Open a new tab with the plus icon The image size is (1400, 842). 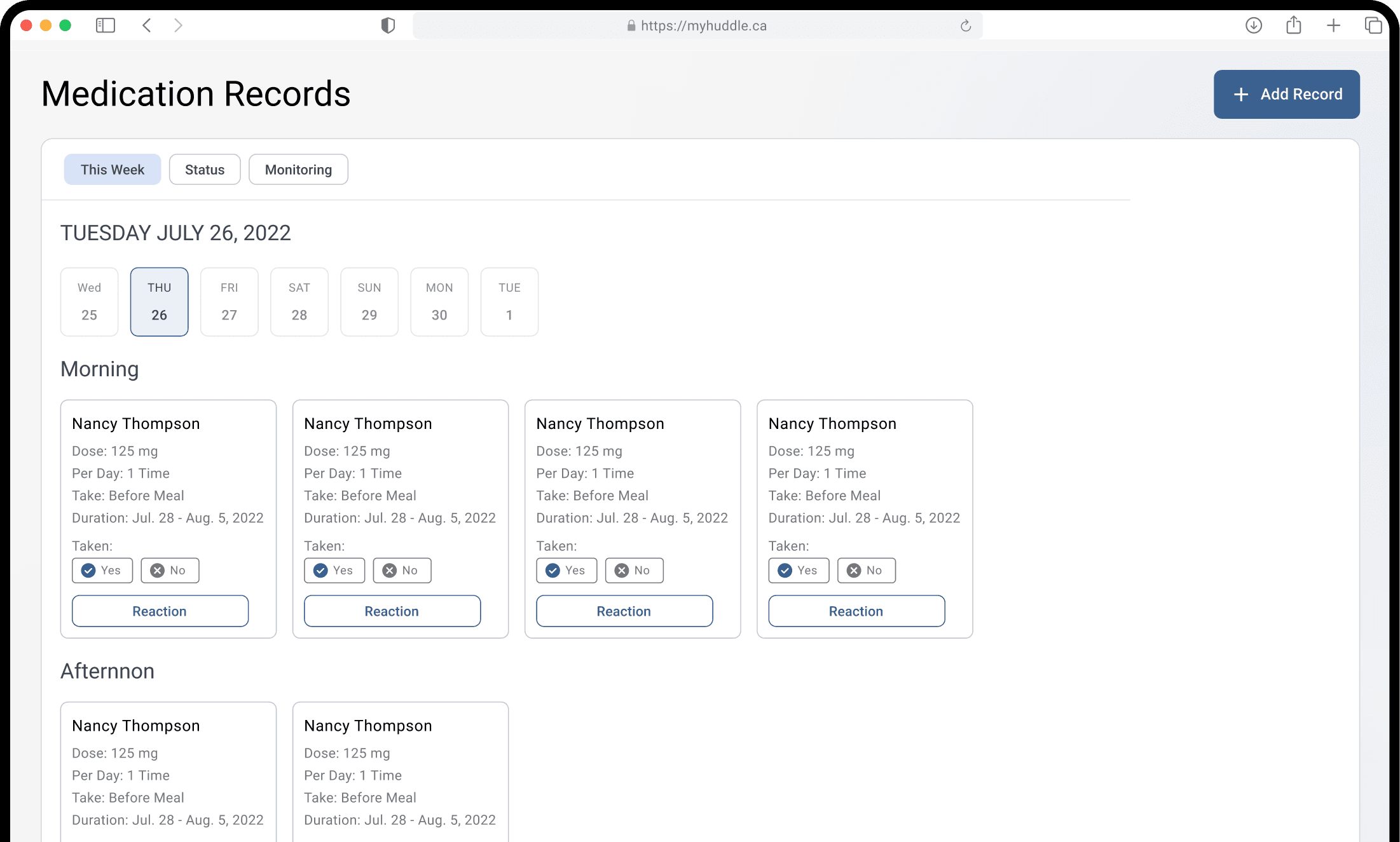[x=1333, y=25]
